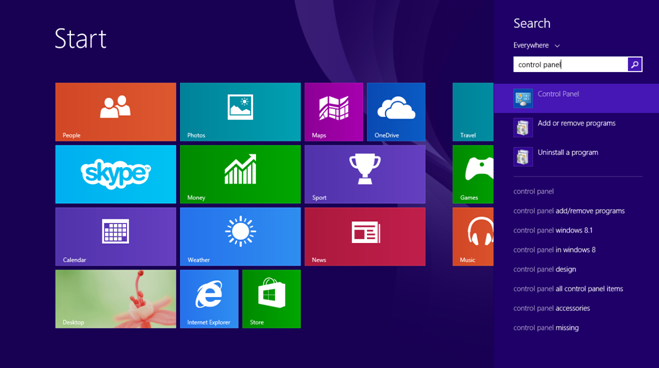Launch the Money tile
The width and height of the screenshot is (659, 368).
240,174
